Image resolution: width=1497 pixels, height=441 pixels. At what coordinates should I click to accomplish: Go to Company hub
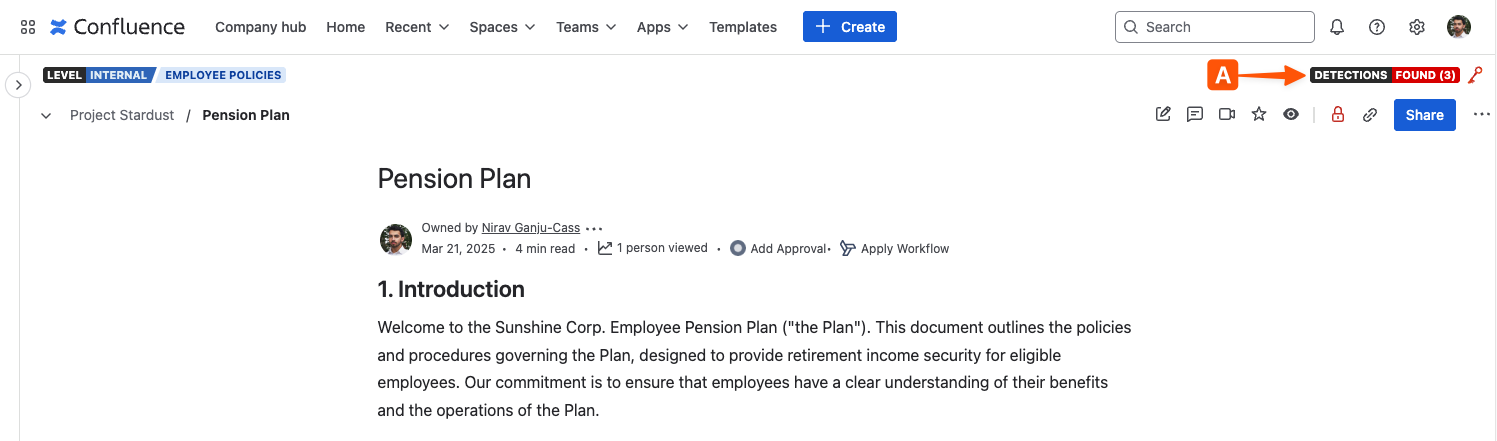pos(261,27)
